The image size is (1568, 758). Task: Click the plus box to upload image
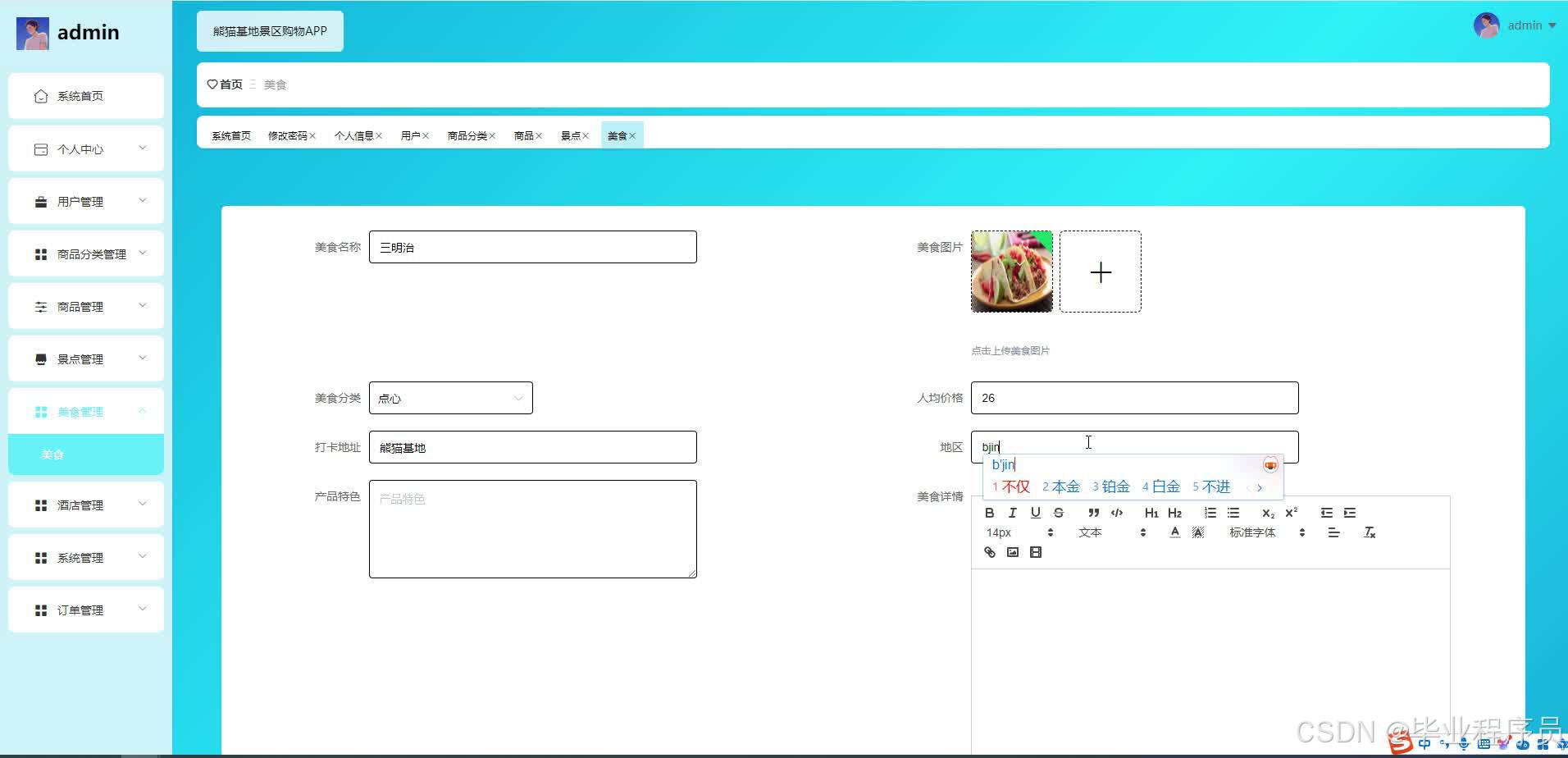tap(1100, 272)
